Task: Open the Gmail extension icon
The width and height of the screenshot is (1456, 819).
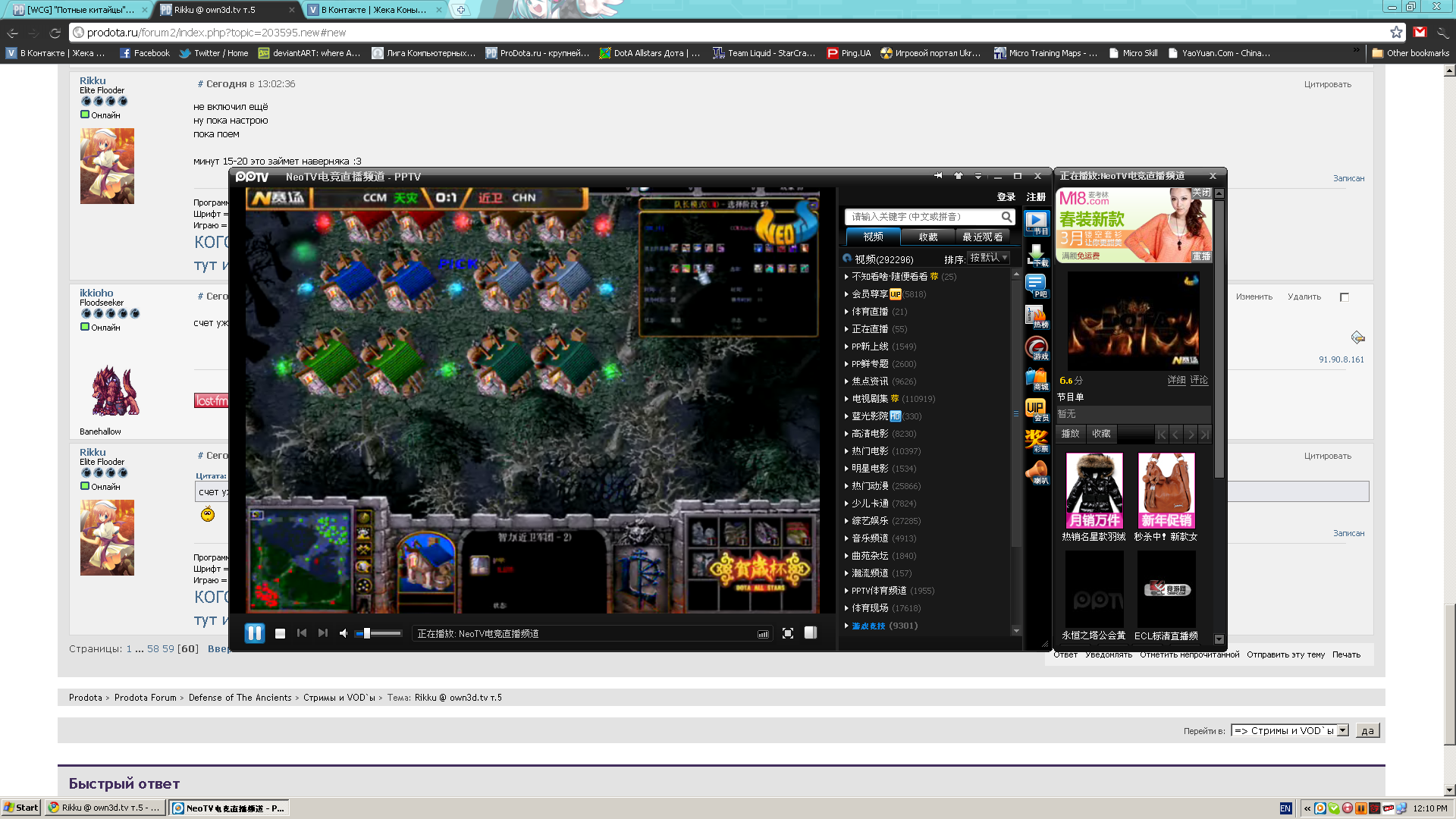Action: (1420, 33)
